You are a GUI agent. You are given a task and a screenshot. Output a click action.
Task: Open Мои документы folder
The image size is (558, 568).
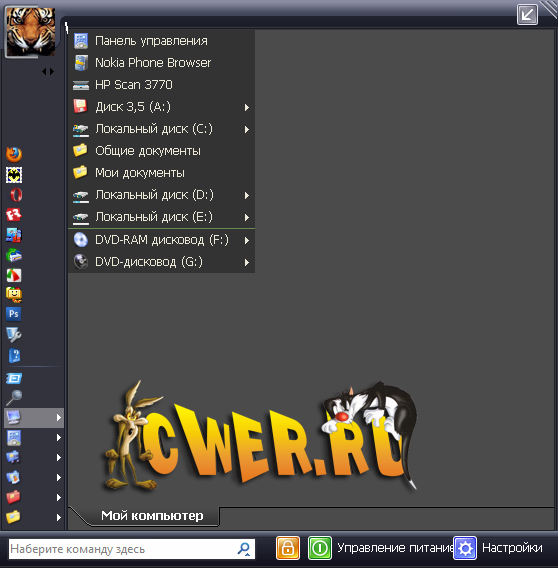click(x=162, y=173)
